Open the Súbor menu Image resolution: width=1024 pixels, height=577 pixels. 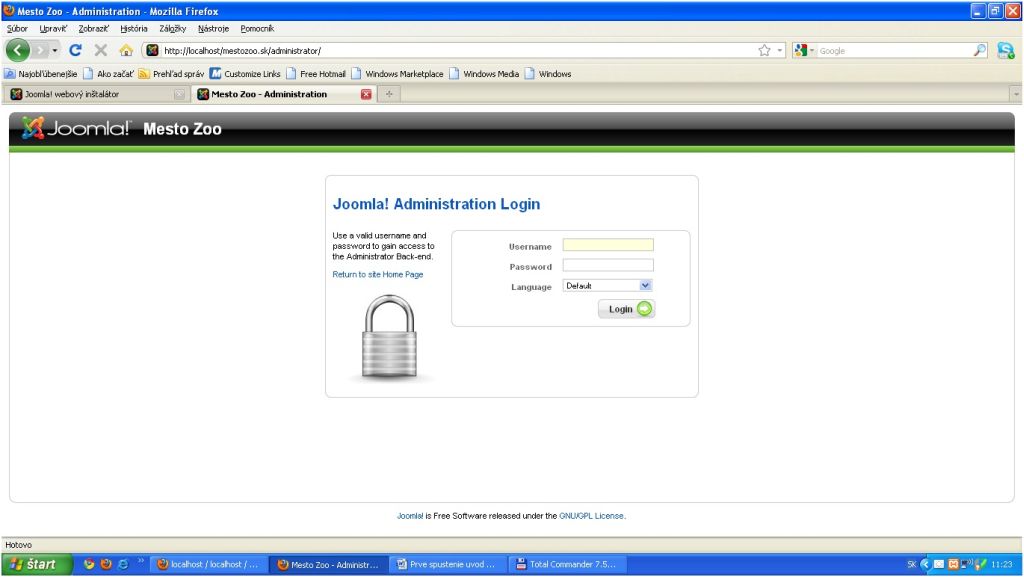[17, 29]
